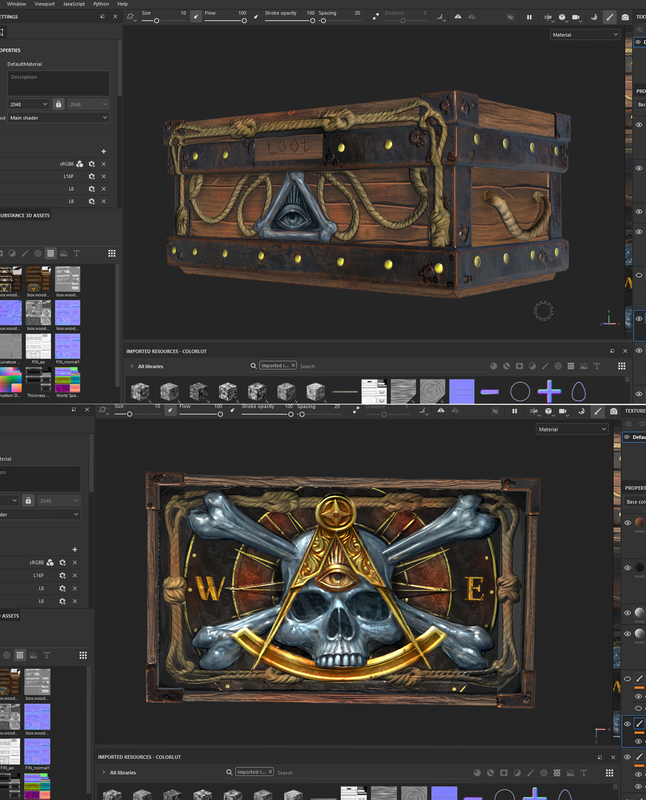The width and height of the screenshot is (646, 800).
Task: Toggle the size lock in upper settings panel
Action: point(58,104)
